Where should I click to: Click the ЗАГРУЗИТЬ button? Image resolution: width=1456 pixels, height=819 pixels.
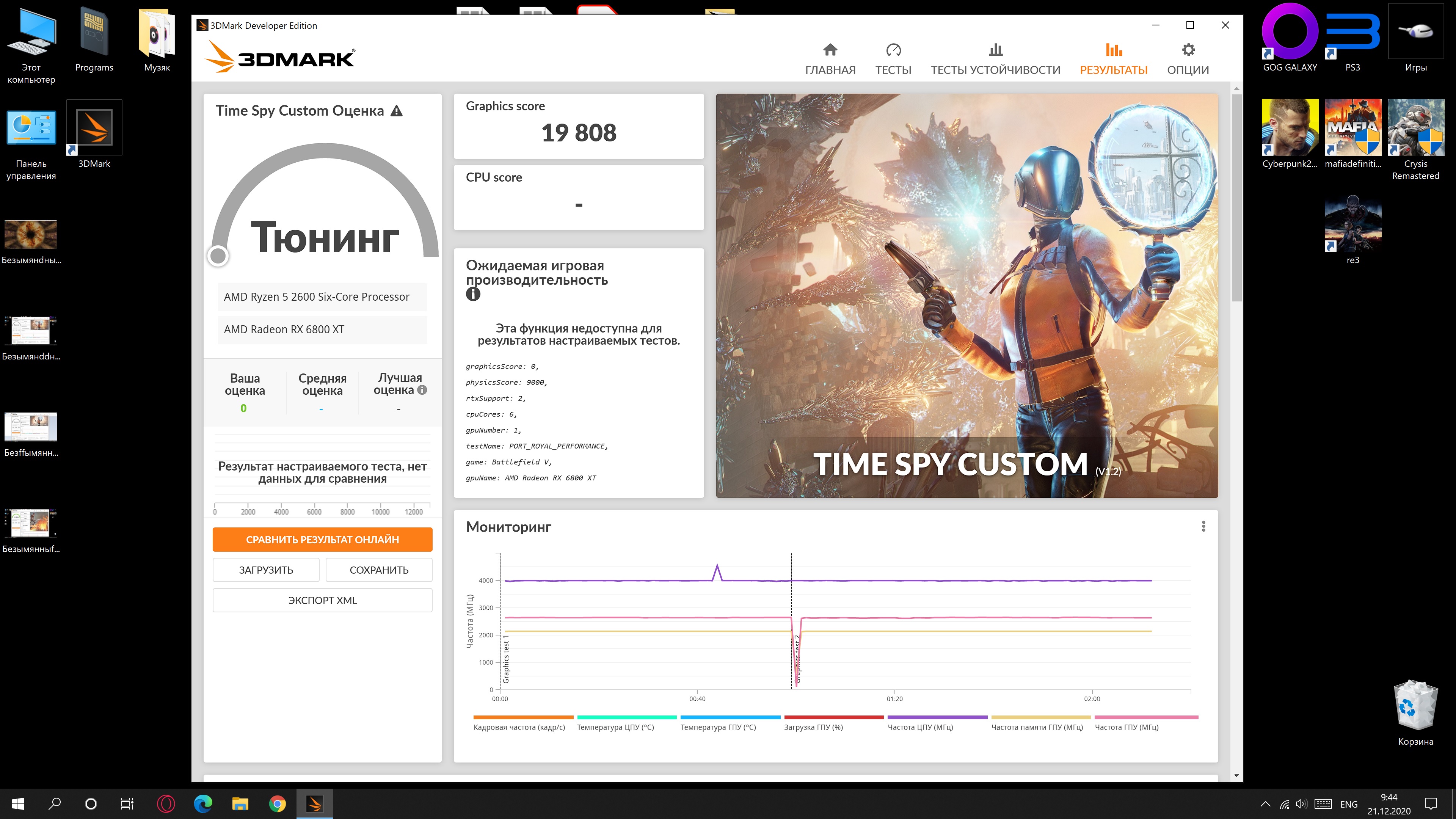266,570
